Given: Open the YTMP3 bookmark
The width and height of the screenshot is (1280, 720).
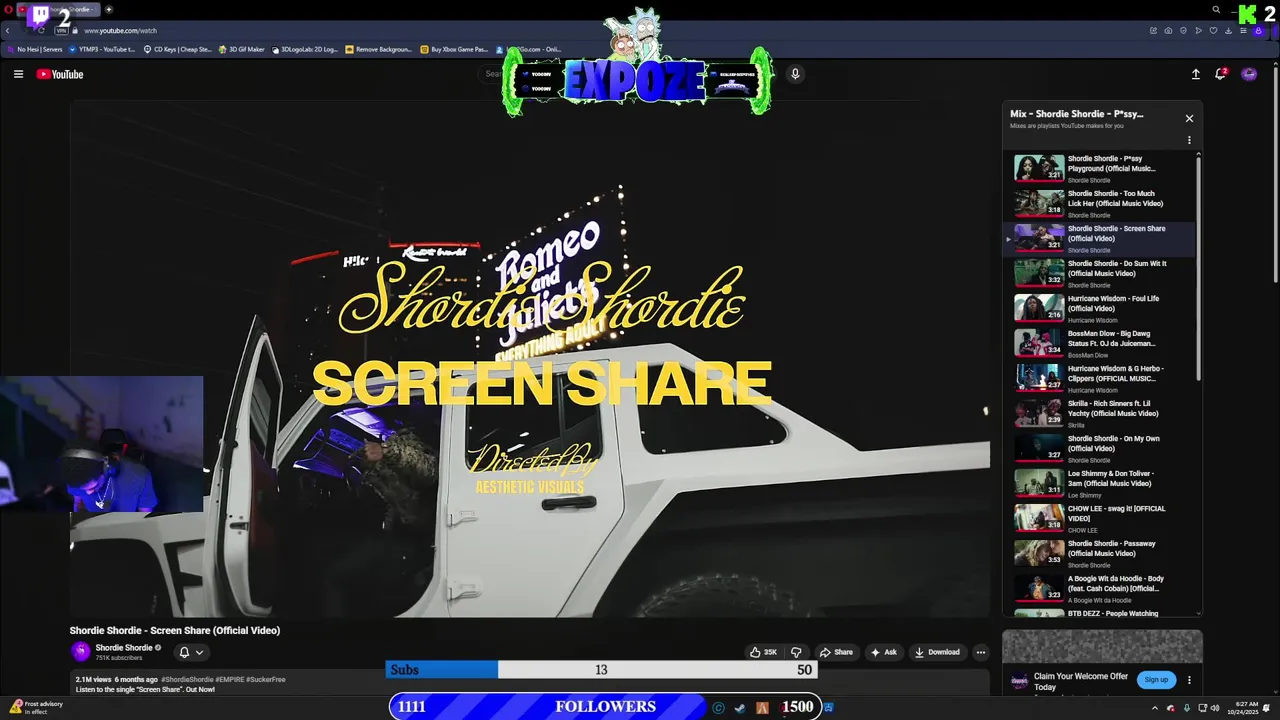Looking at the screenshot, I should [x=103, y=49].
